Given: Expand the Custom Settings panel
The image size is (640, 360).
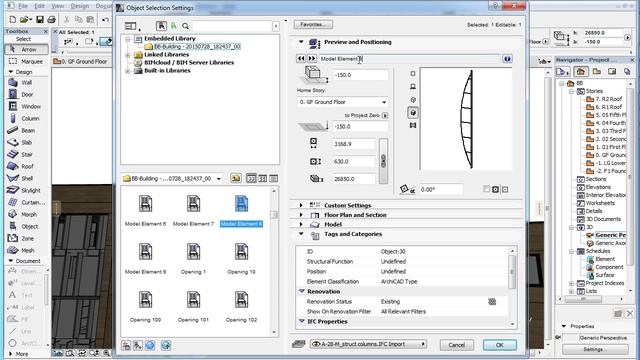Looking at the screenshot, I should point(301,205).
